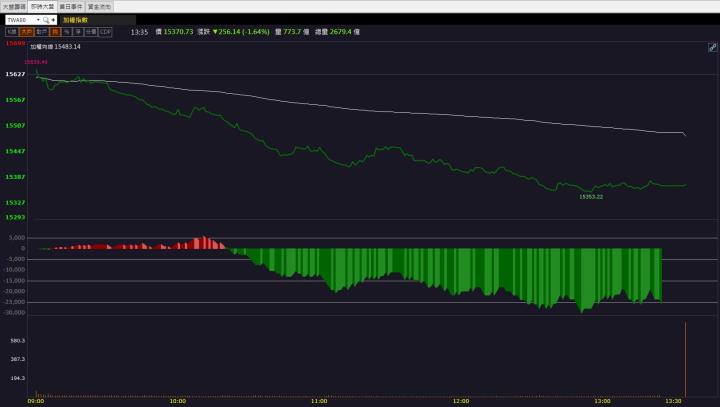Click the 11:00 time axis marker
Viewport: 720px width, 407px height.
319,401
